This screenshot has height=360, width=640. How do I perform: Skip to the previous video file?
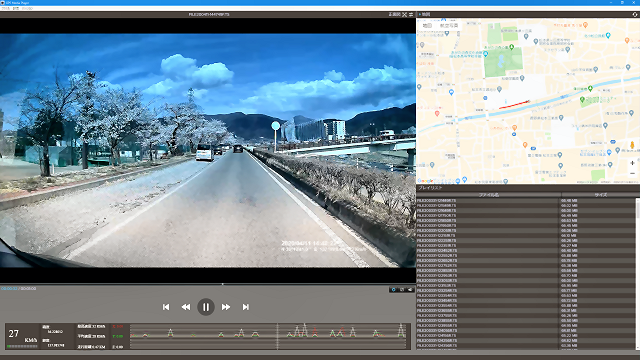pyautogui.click(x=166, y=307)
